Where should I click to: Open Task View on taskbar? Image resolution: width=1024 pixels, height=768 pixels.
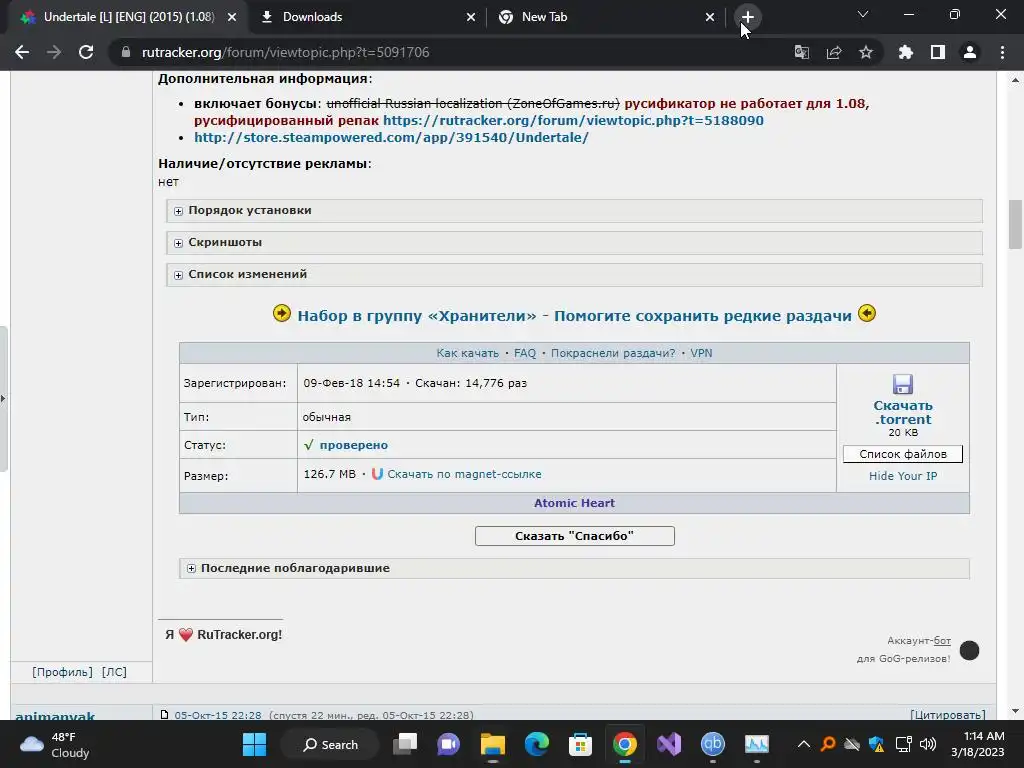point(405,744)
